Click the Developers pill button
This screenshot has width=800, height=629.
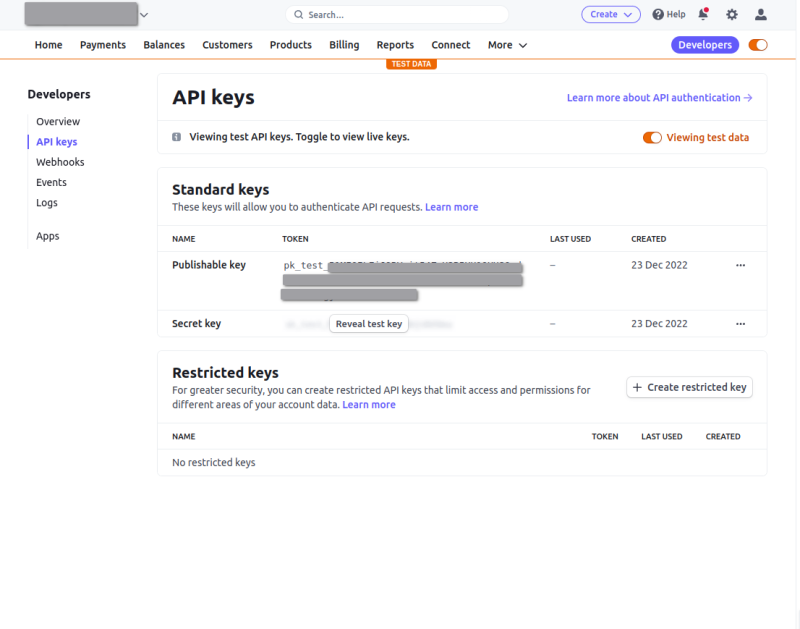click(x=705, y=45)
